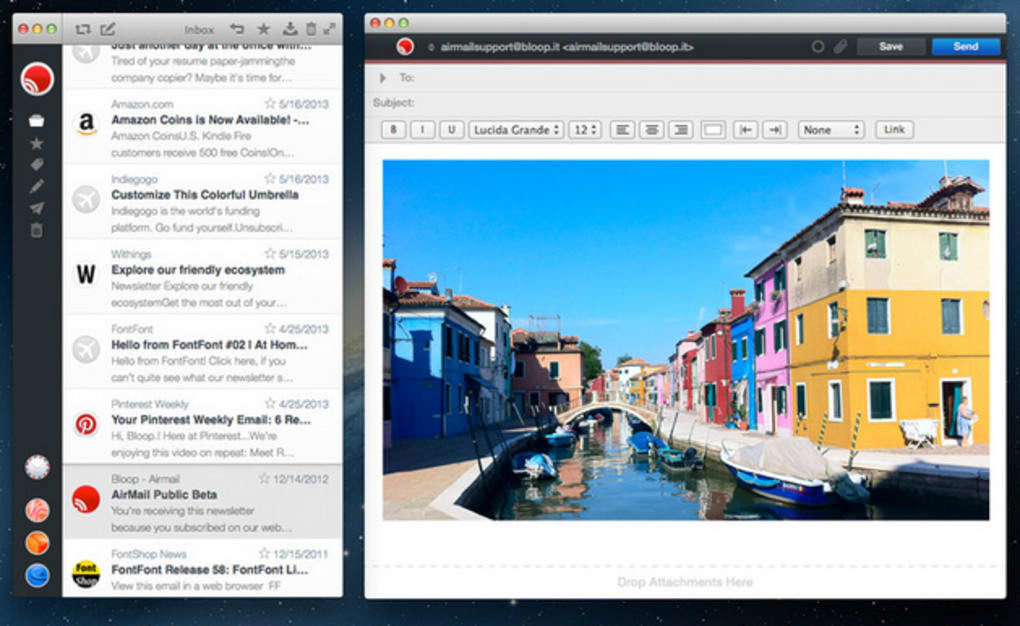Open the Lucida Grande font dropdown

(x=515, y=130)
